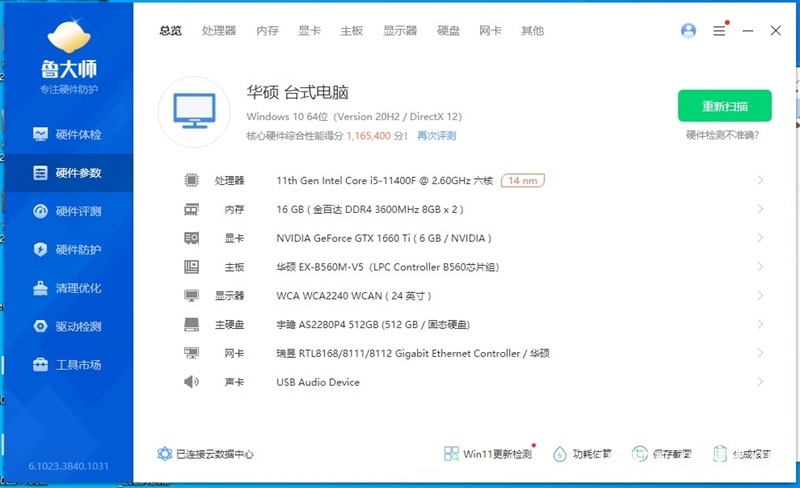Open the 显卡 tab
The height and width of the screenshot is (488, 800).
click(x=310, y=31)
